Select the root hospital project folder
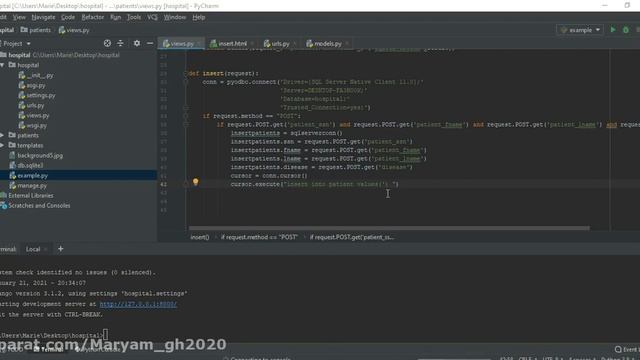Screen dimensions: 640x360 [19, 55]
